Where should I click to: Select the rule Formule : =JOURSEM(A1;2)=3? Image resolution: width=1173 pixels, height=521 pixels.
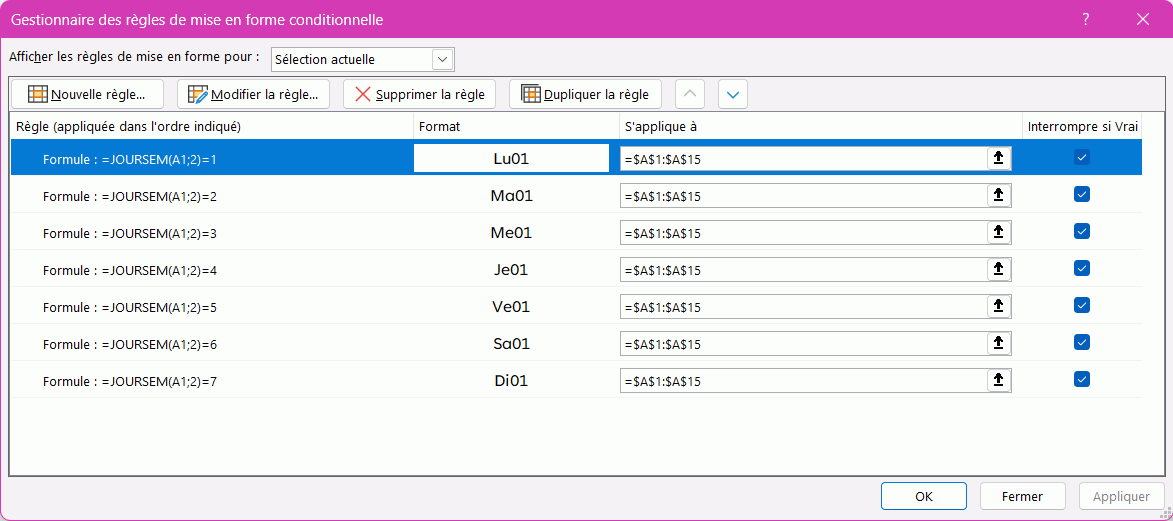(x=130, y=233)
